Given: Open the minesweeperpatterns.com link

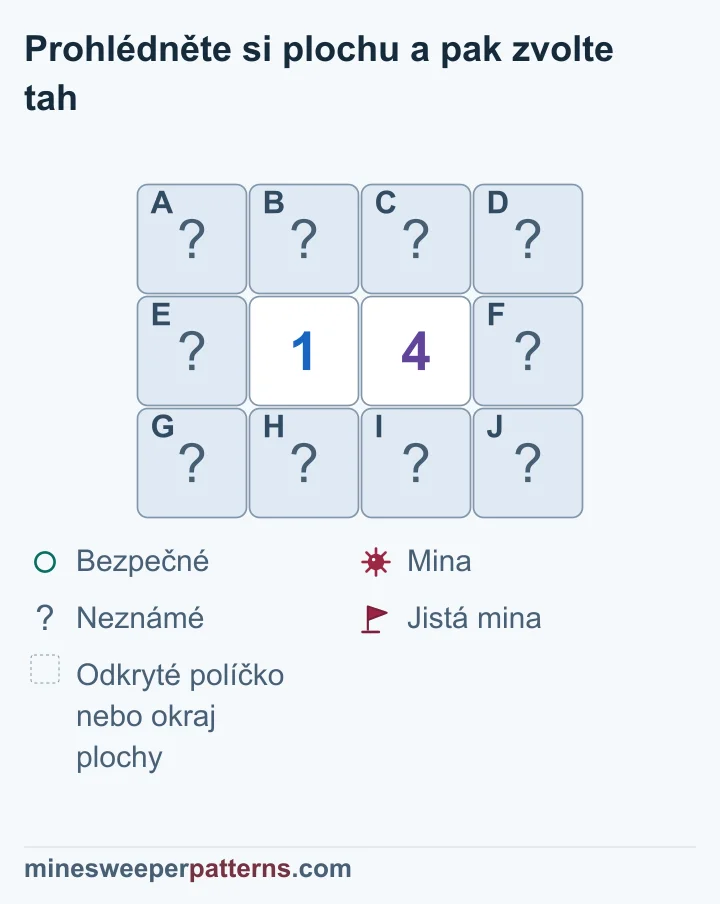Looking at the screenshot, I should click(188, 868).
